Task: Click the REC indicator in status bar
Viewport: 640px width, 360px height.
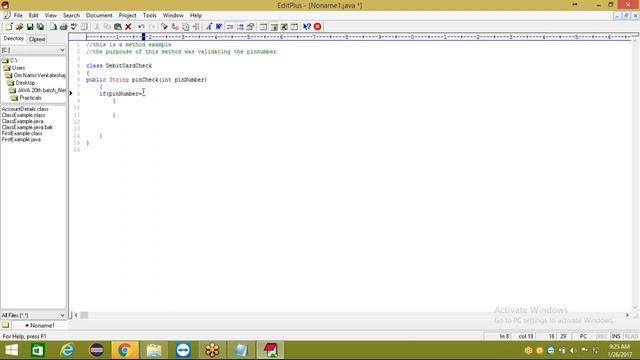Action: click(x=602, y=336)
